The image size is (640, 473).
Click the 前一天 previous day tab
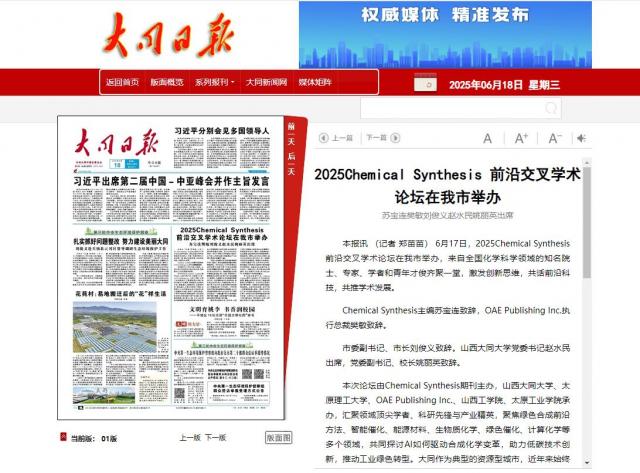pyautogui.click(x=291, y=134)
